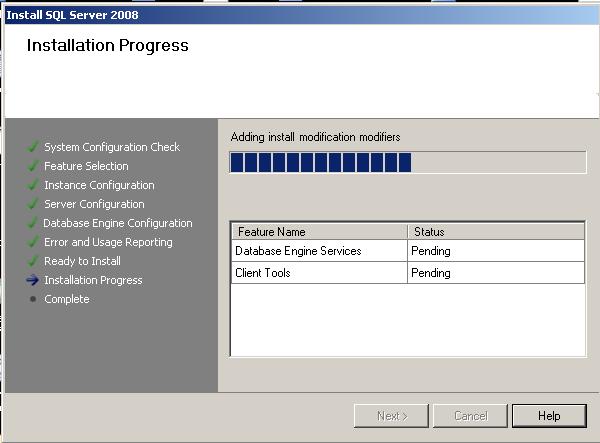Click the blue arrow beside Installation Progress

pos(33,280)
